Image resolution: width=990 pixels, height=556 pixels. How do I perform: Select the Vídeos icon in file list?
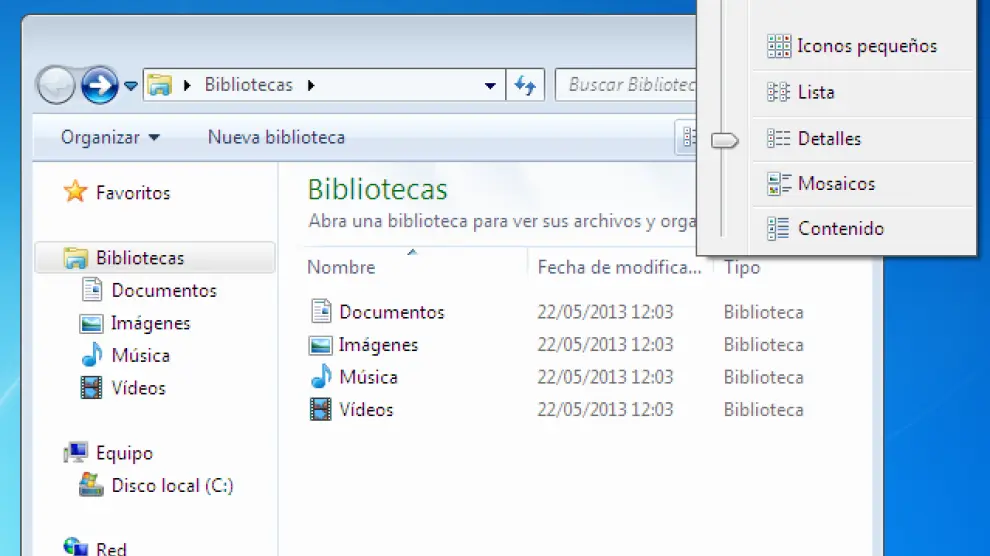[x=320, y=409]
